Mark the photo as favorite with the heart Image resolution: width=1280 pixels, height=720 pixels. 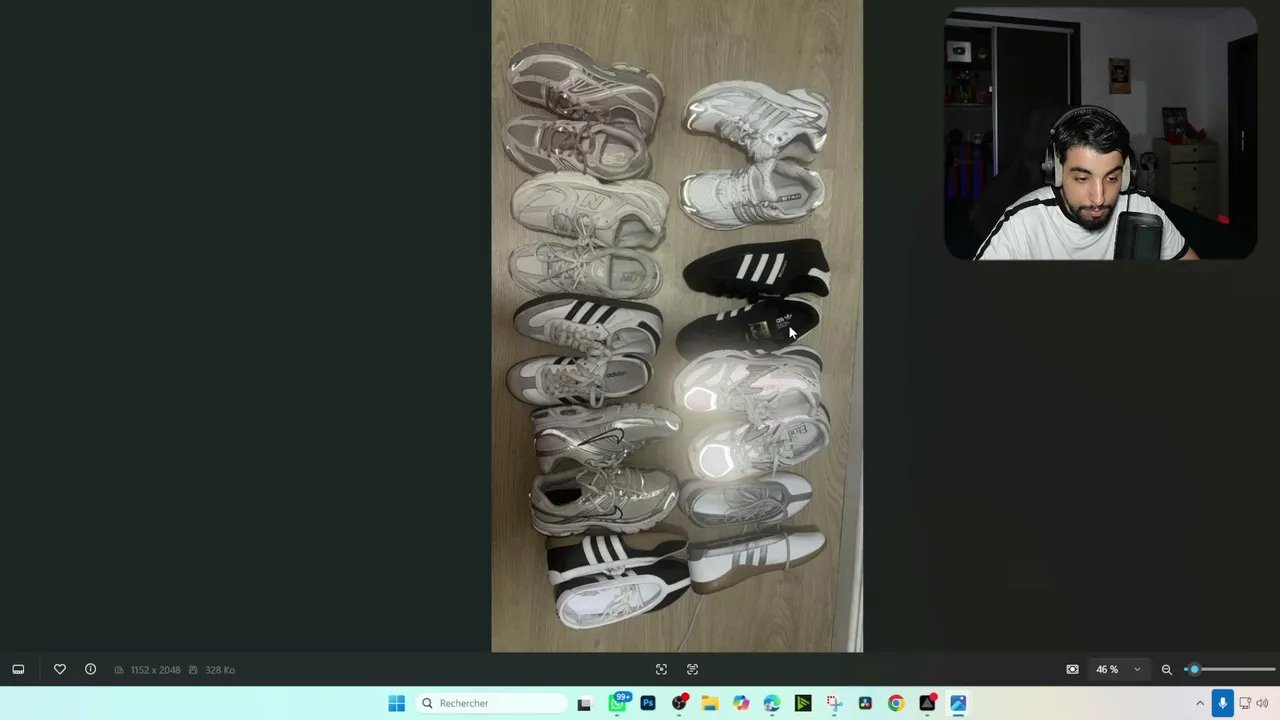click(x=60, y=670)
